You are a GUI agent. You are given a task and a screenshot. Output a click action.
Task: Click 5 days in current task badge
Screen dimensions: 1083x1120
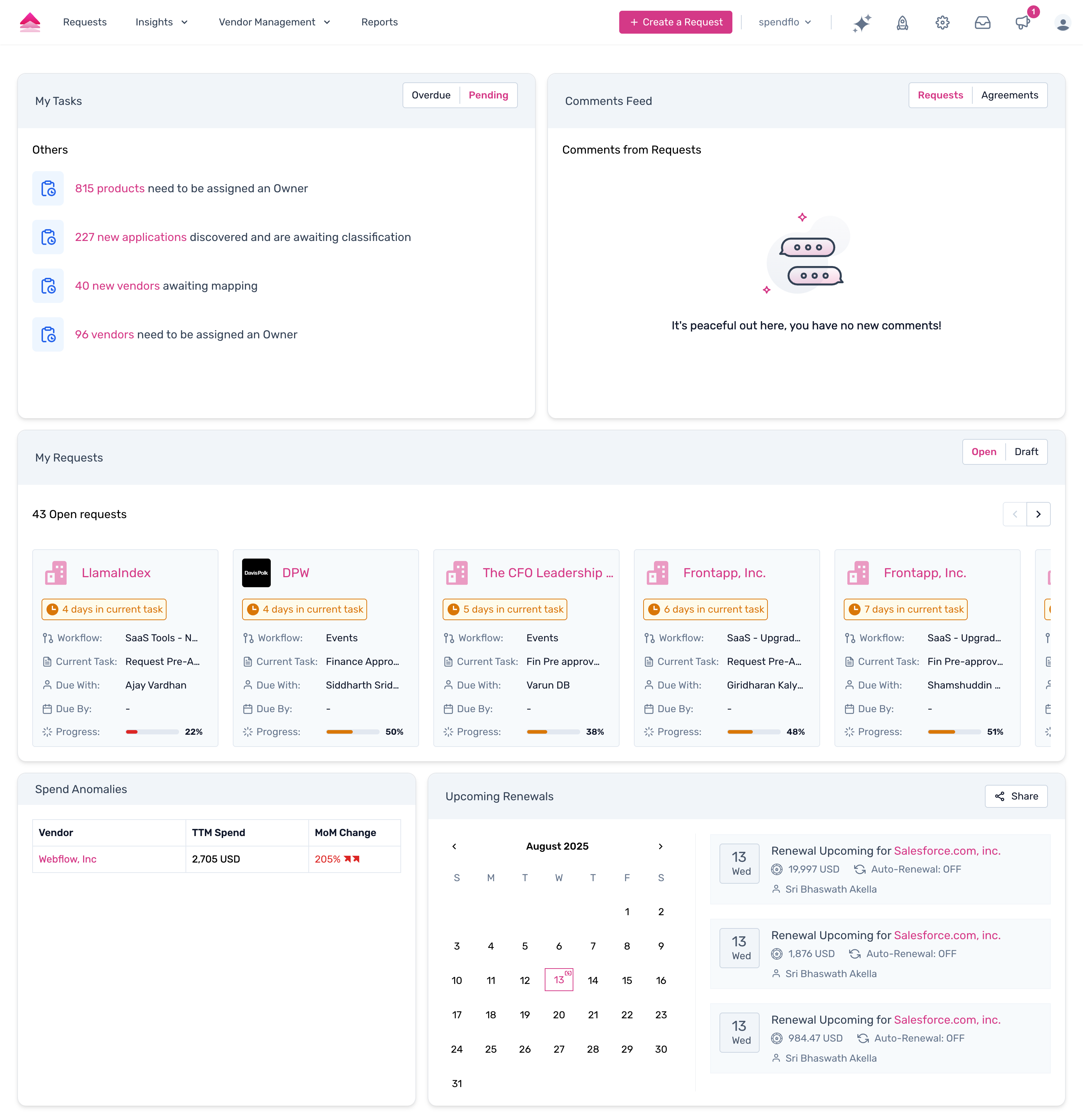505,610
